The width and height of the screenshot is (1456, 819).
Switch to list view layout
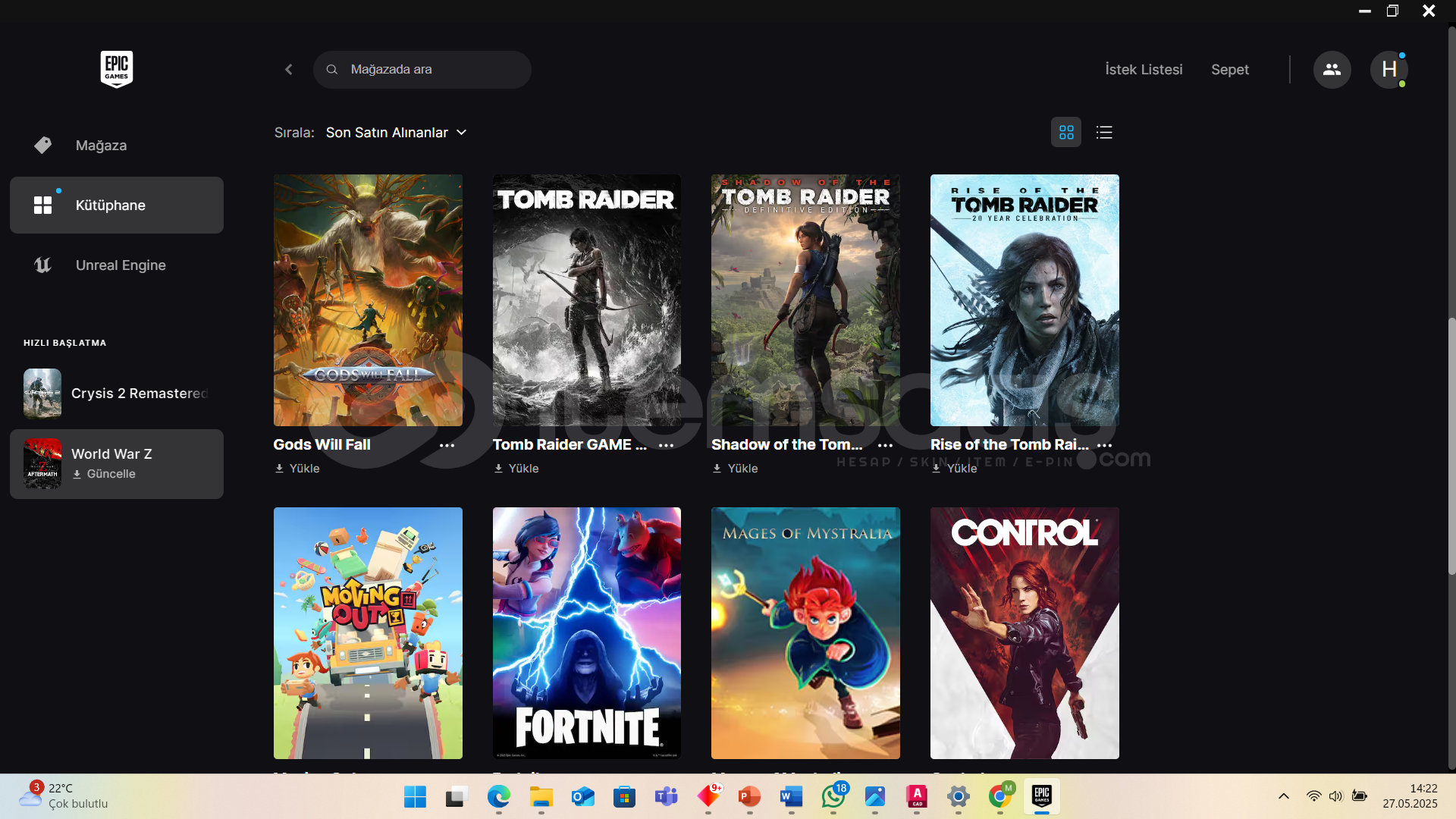pyautogui.click(x=1104, y=133)
